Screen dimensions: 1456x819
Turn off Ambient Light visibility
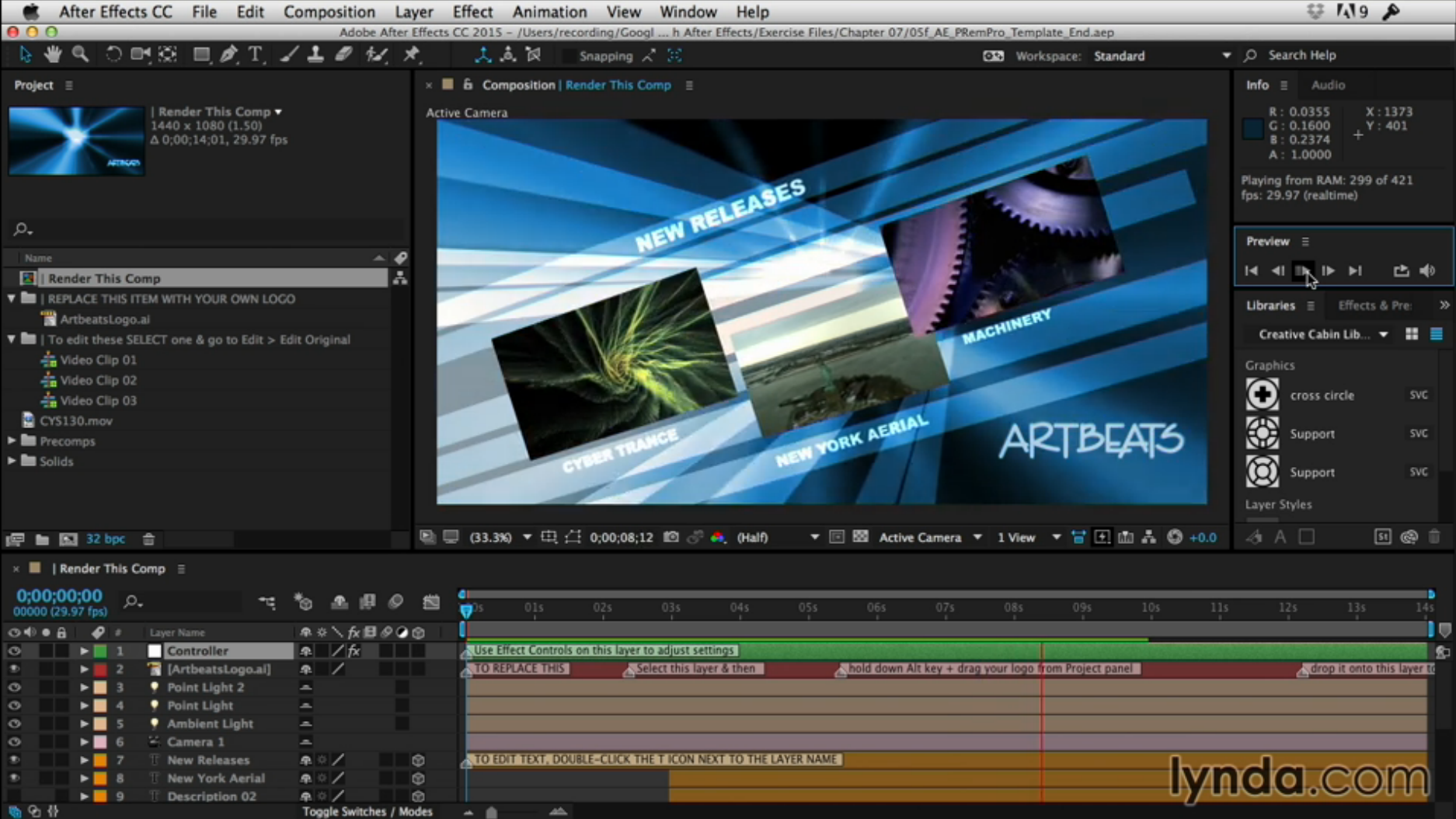(14, 723)
